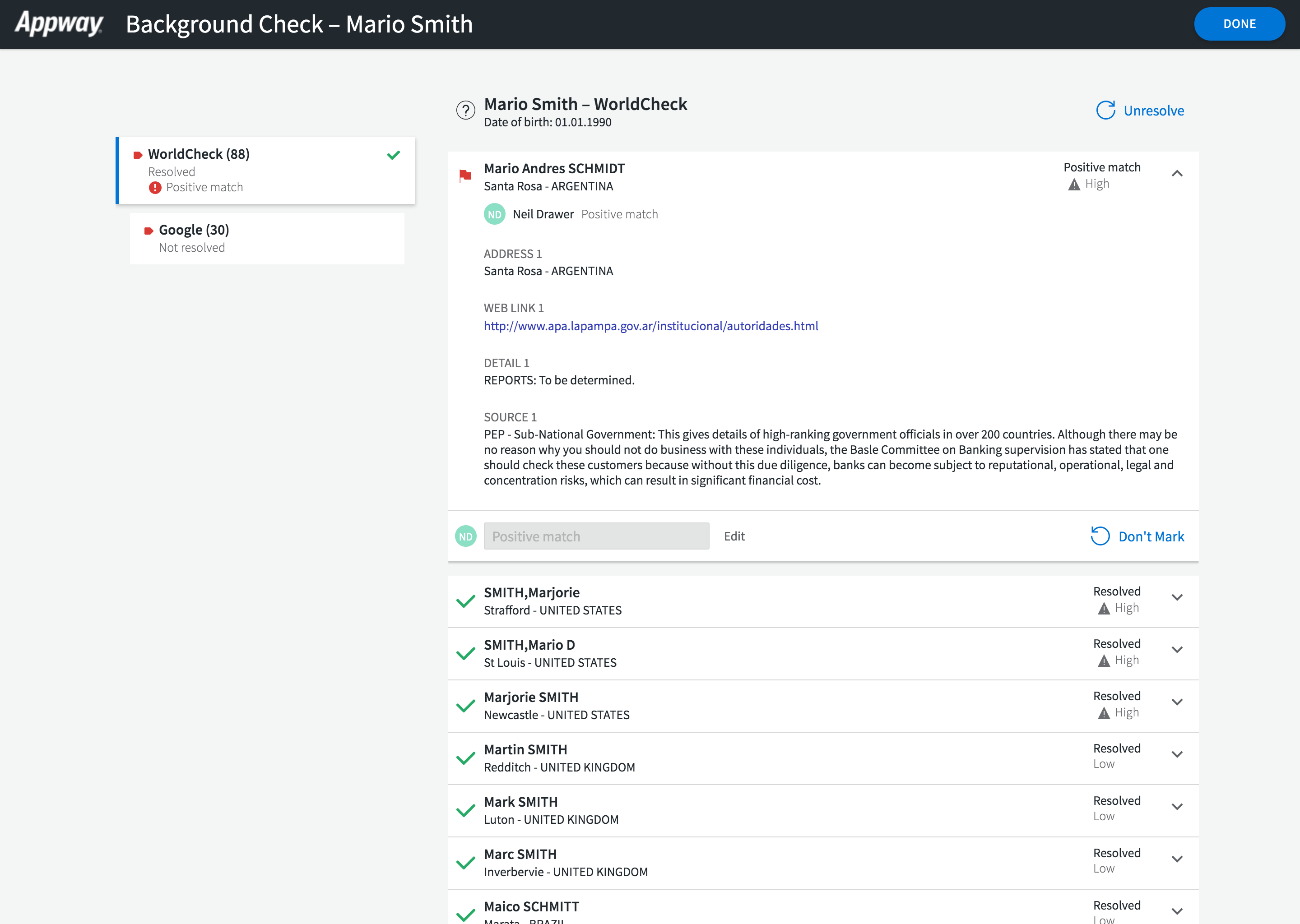Click 'REPORTS: To be determined.' detail text
Screen dimensions: 1300x924
point(559,380)
